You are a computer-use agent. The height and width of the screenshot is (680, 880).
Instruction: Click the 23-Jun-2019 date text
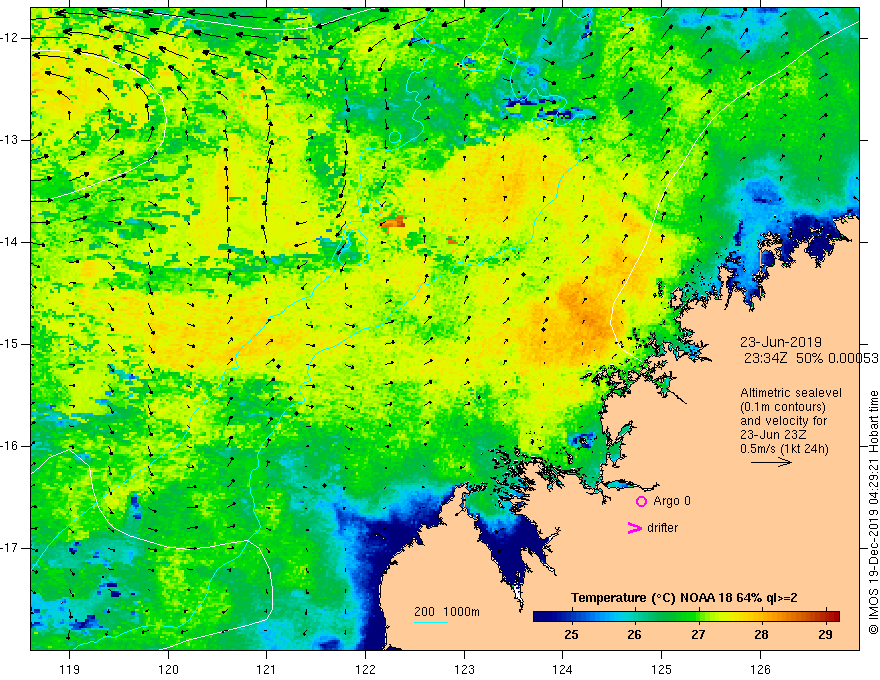click(781, 342)
